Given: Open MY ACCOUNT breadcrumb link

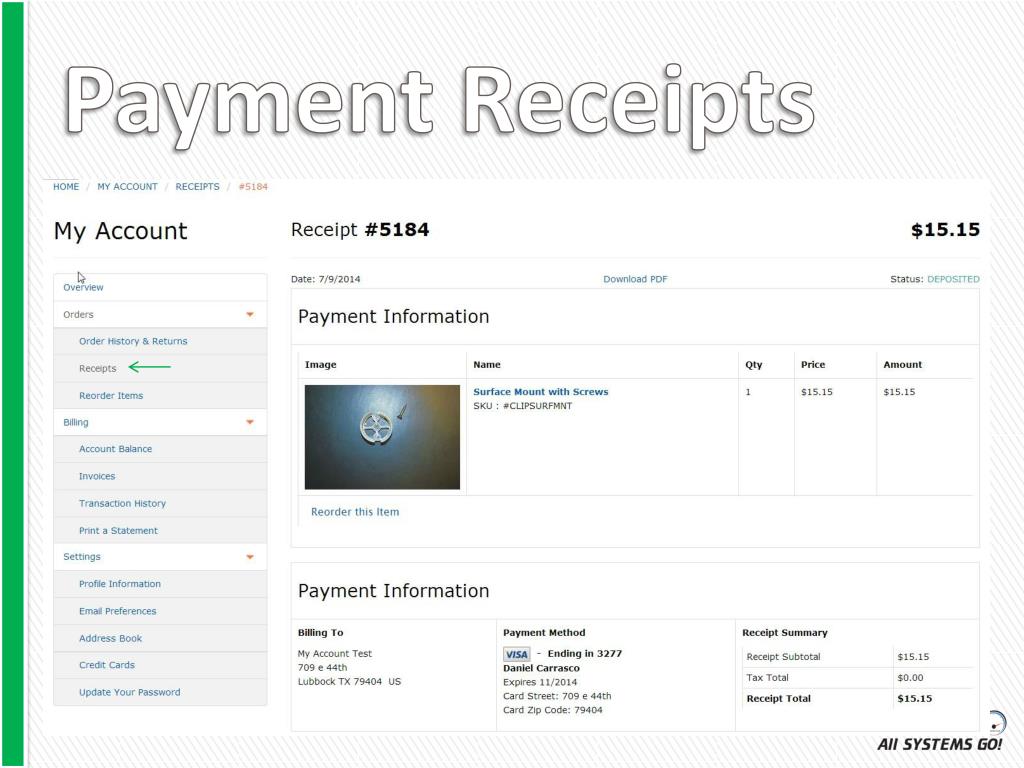Looking at the screenshot, I should [x=127, y=187].
